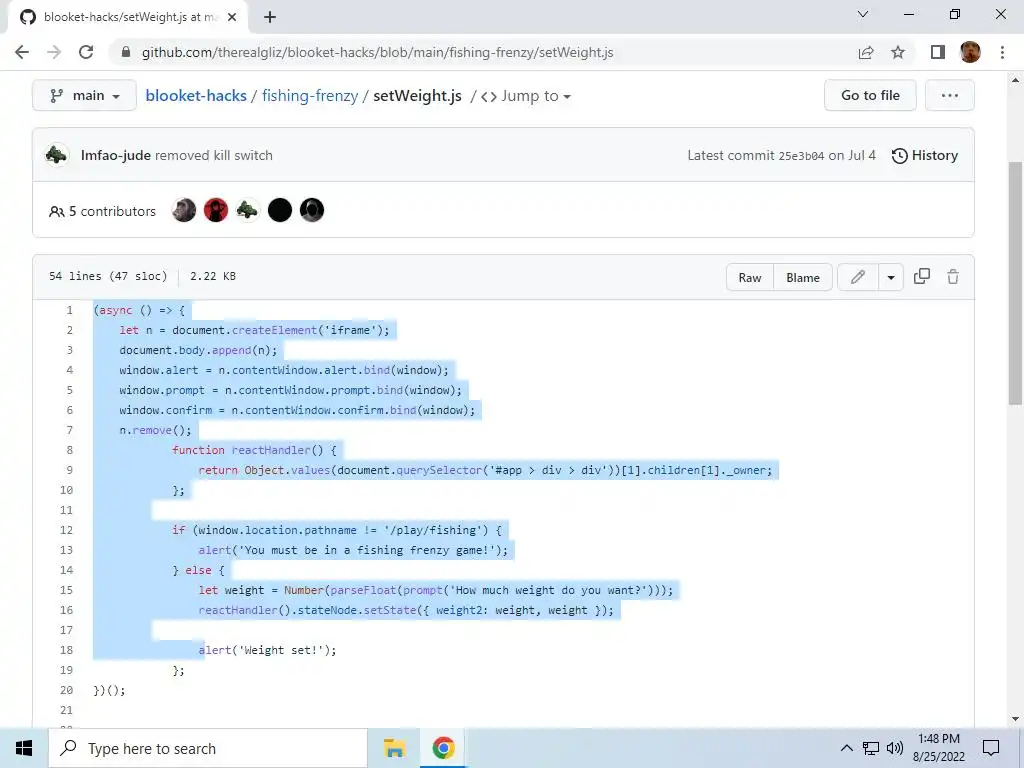Screen dimensions: 1024x768
Task: Open lmfao-jude profile link
Action: click(x=116, y=155)
